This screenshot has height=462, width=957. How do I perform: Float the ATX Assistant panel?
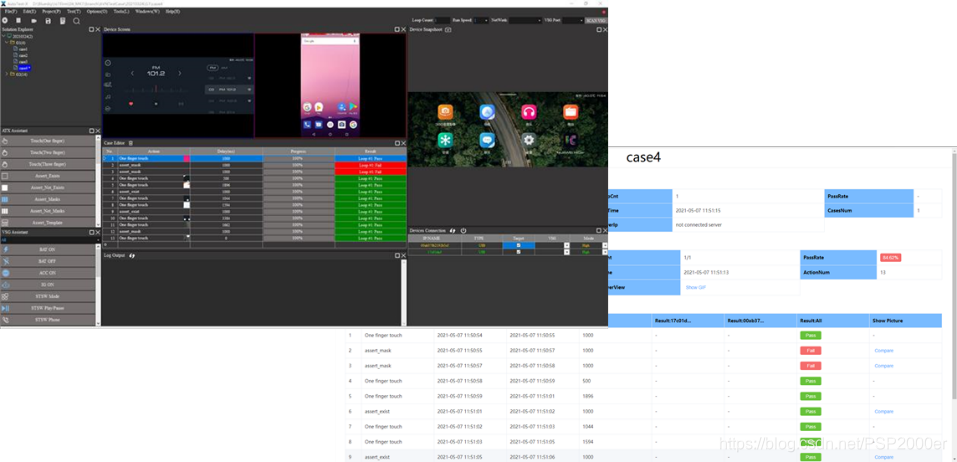pos(92,131)
